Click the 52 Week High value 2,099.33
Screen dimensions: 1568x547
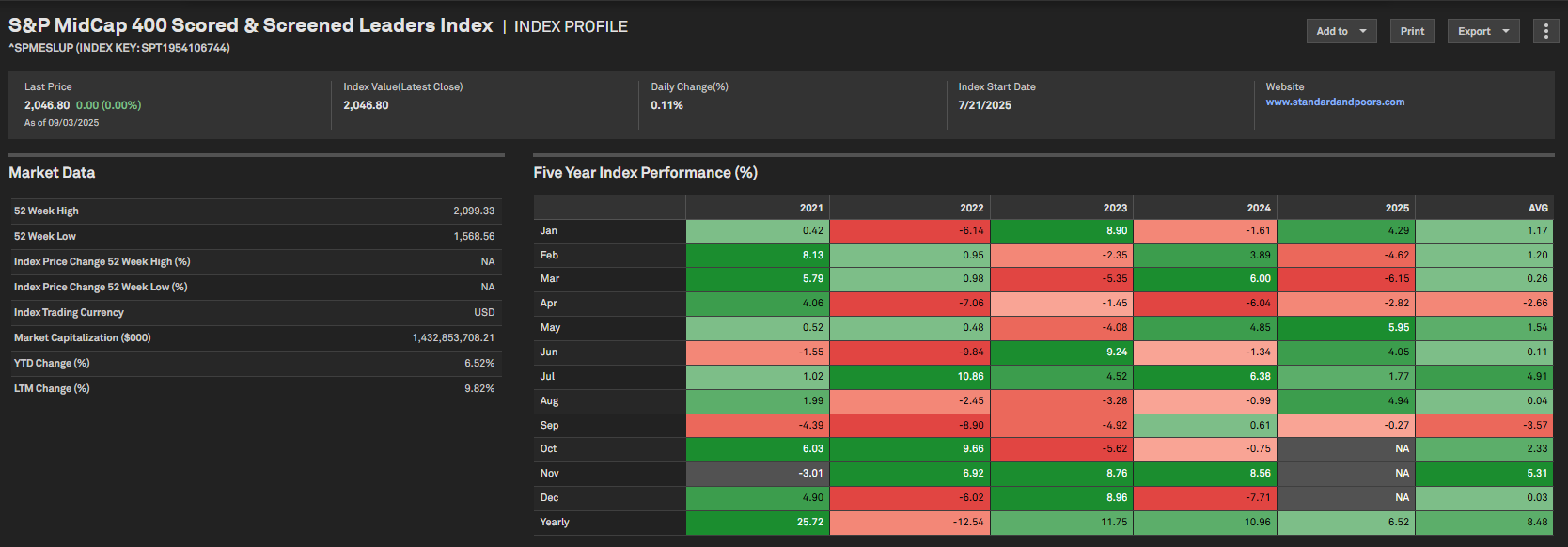pos(474,211)
